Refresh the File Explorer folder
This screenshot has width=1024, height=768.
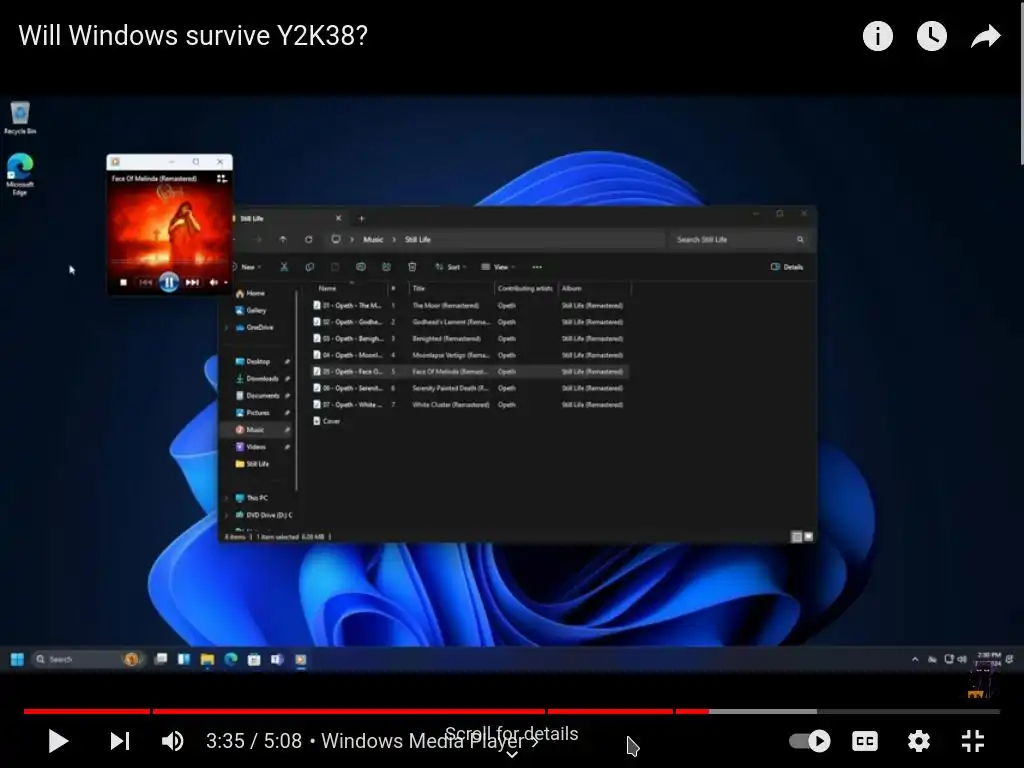click(308, 240)
